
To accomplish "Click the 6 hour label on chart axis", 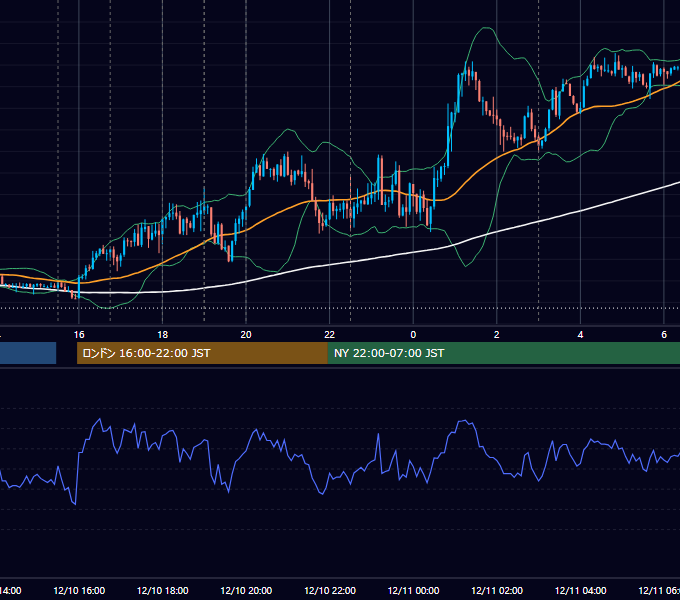I will coord(664,335).
